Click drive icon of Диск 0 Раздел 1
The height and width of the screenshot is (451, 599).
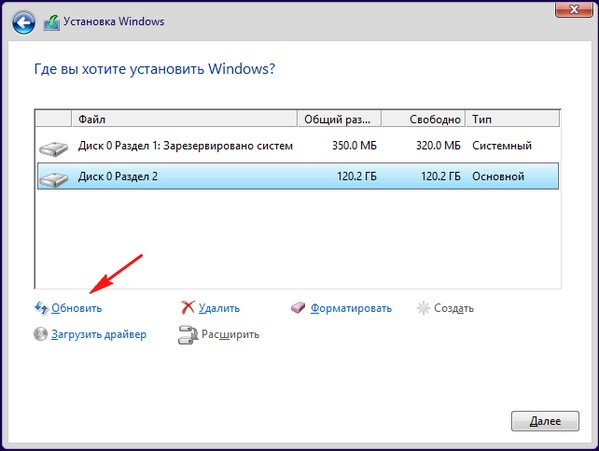[x=53, y=148]
